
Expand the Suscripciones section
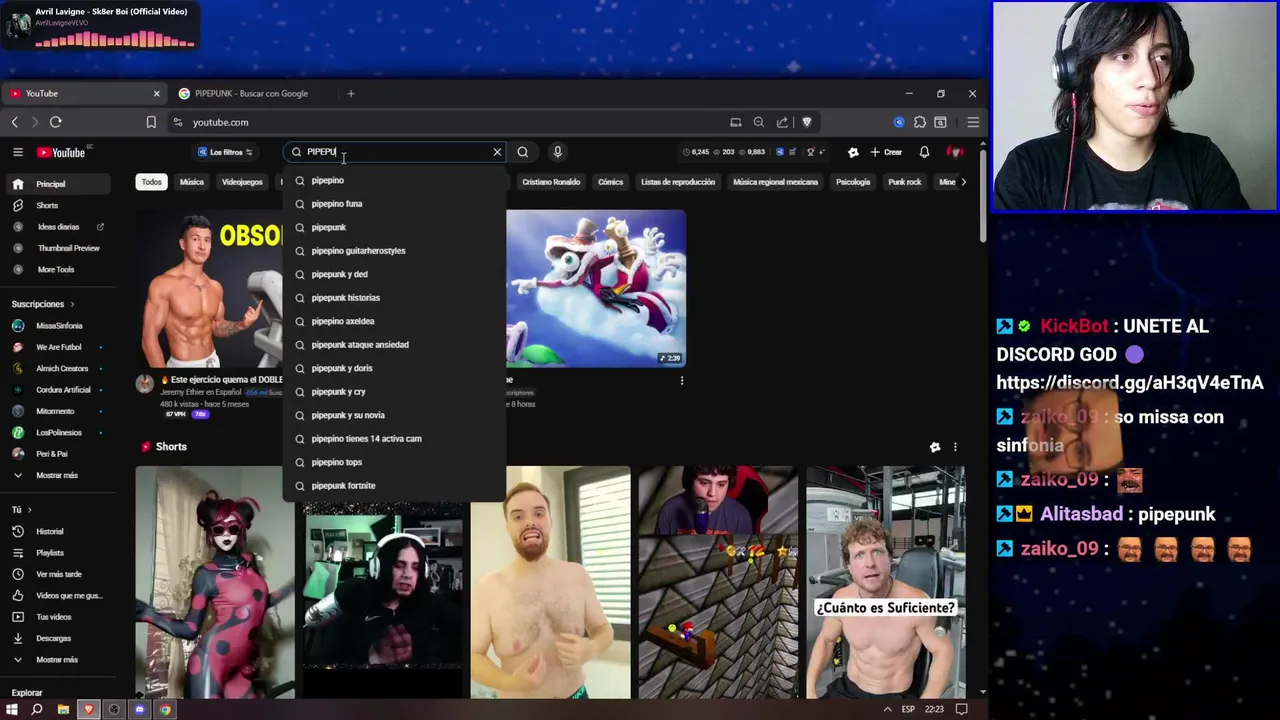point(43,304)
